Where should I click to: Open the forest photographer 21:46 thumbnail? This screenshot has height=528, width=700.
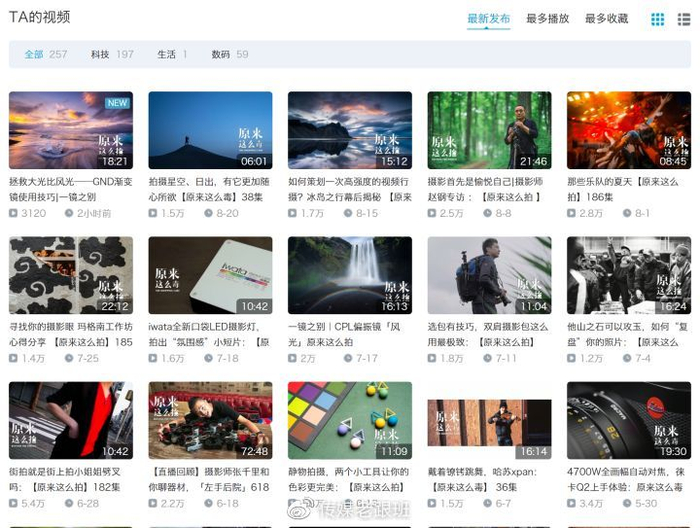pyautogui.click(x=489, y=130)
